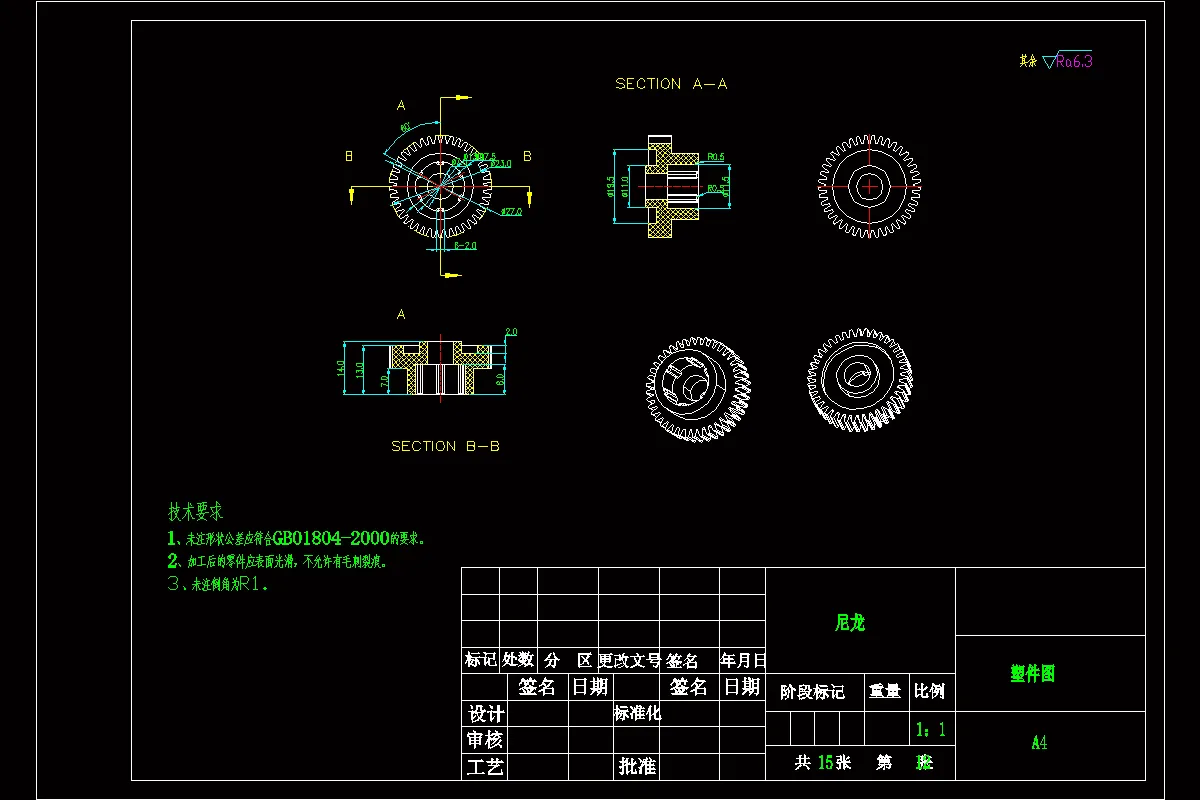The image size is (1200, 800).
Task: Pick the "2.0" dimension atop Section B-B
Action: point(511,331)
